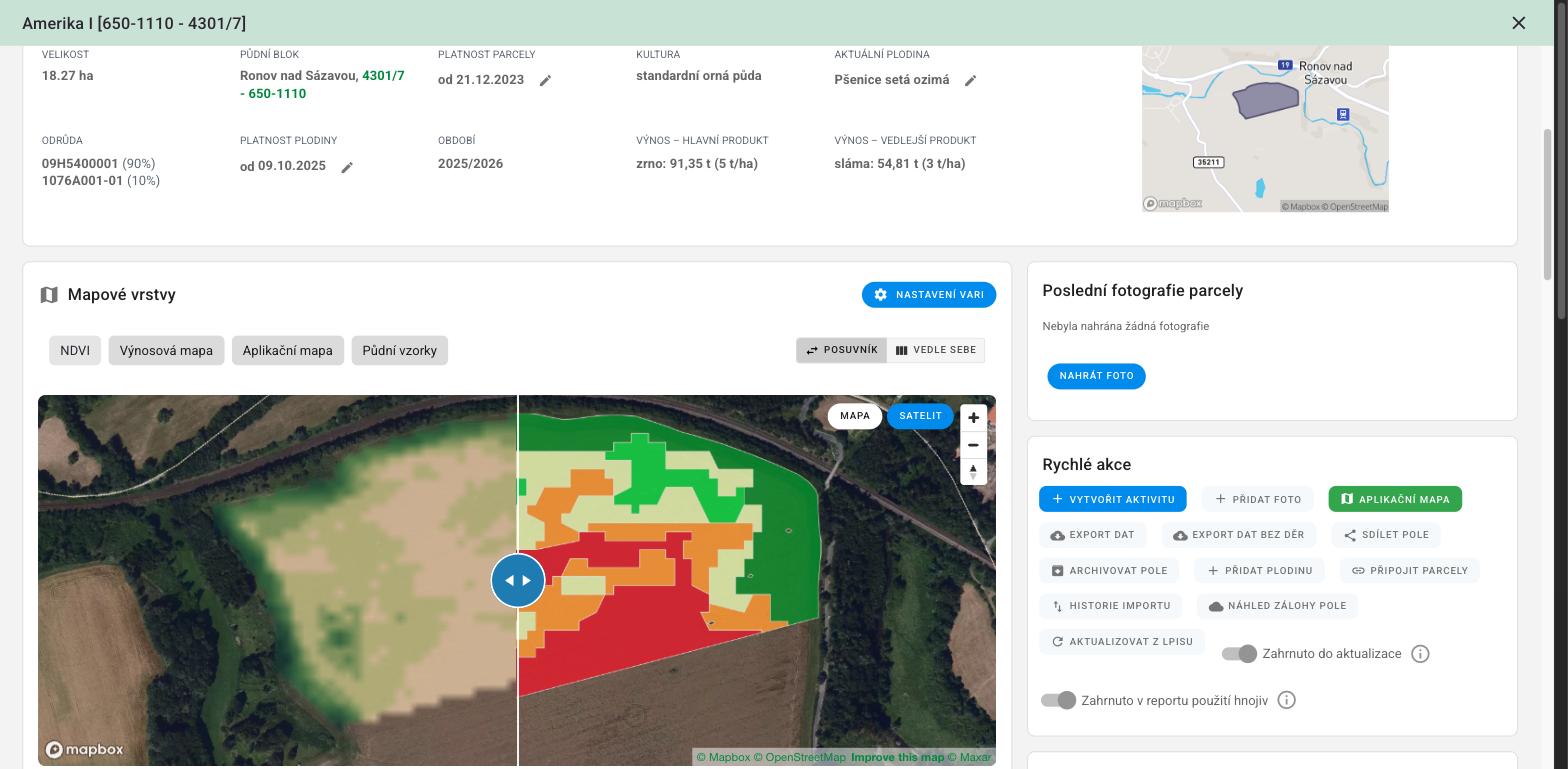
Task: Select the Půdní vzorky layer tab
Action: [x=400, y=351]
